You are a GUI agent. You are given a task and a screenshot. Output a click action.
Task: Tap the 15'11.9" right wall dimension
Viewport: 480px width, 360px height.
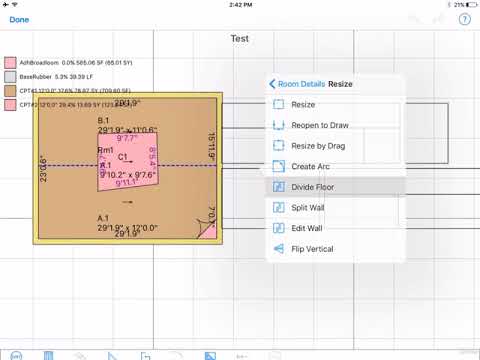click(x=211, y=147)
